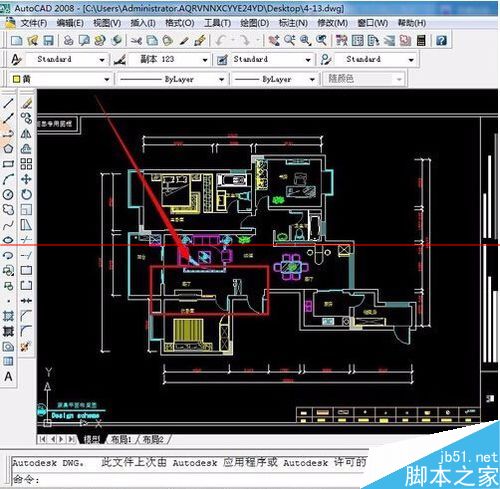
Task: Click the Open file toolbar icon
Action: point(33,41)
